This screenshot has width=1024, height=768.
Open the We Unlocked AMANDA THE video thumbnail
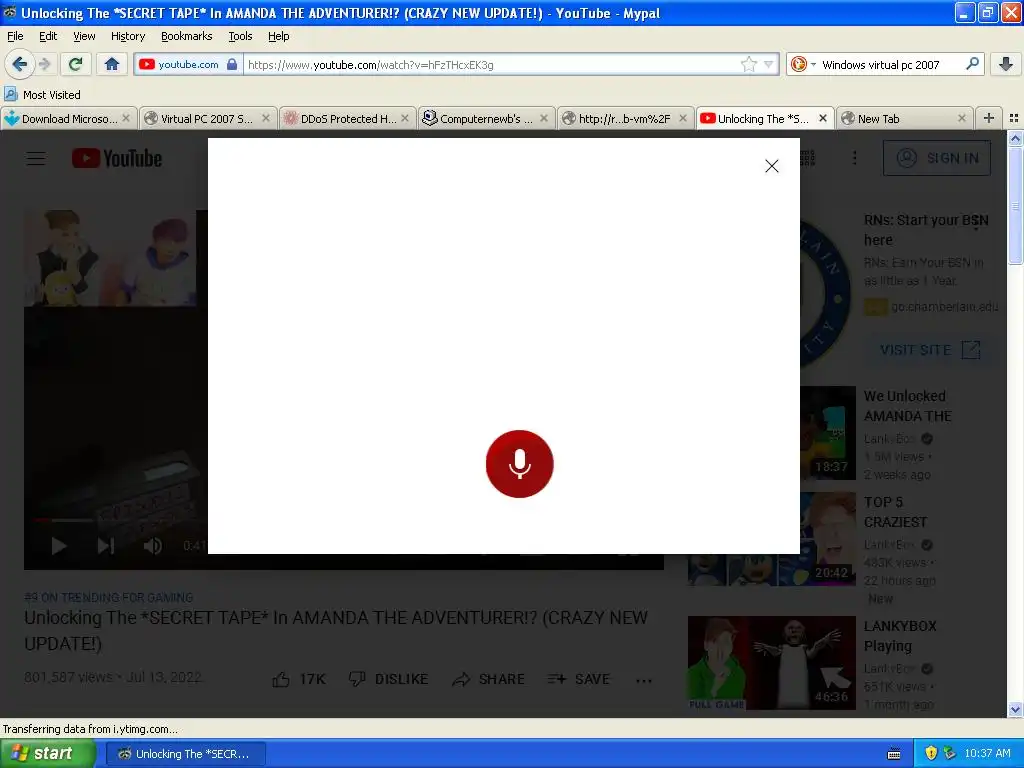tap(827, 432)
